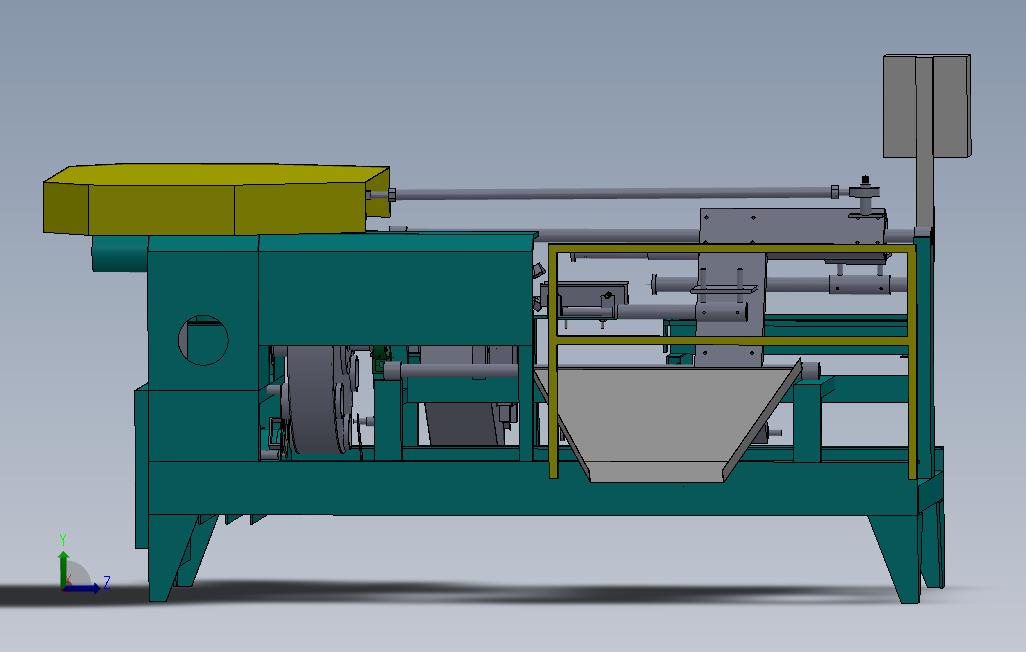Click the blue Z axis arrow of the triad
This screenshot has width=1026, height=652.
[82, 588]
